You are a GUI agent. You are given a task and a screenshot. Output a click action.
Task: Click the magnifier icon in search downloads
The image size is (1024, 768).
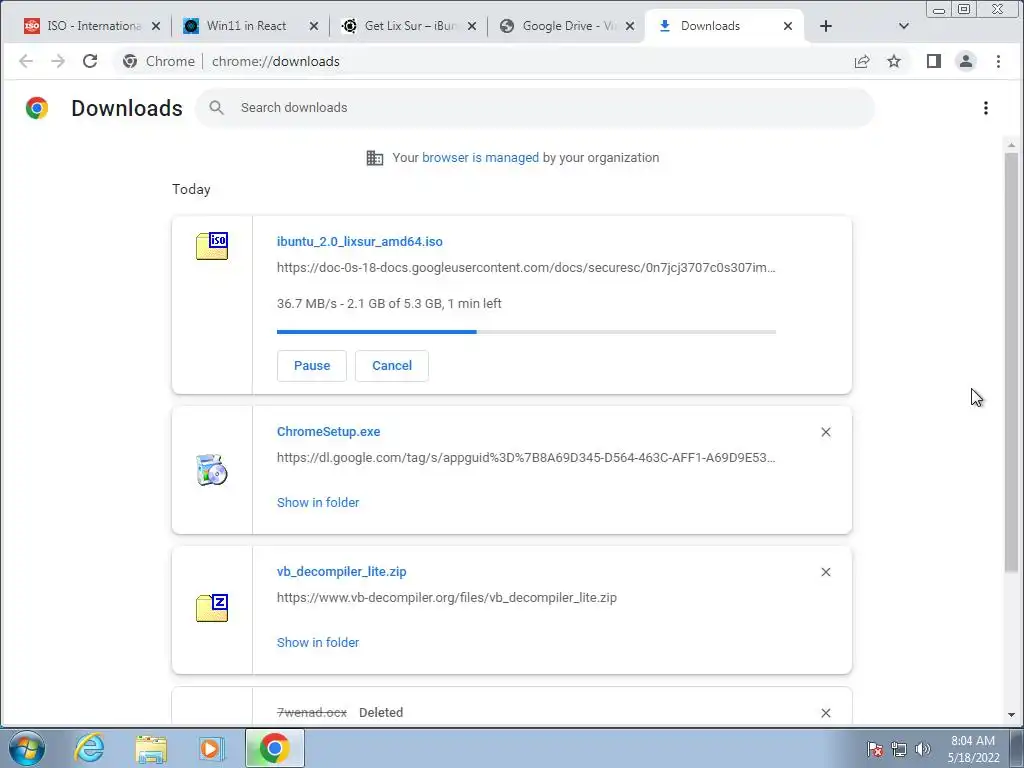(216, 108)
